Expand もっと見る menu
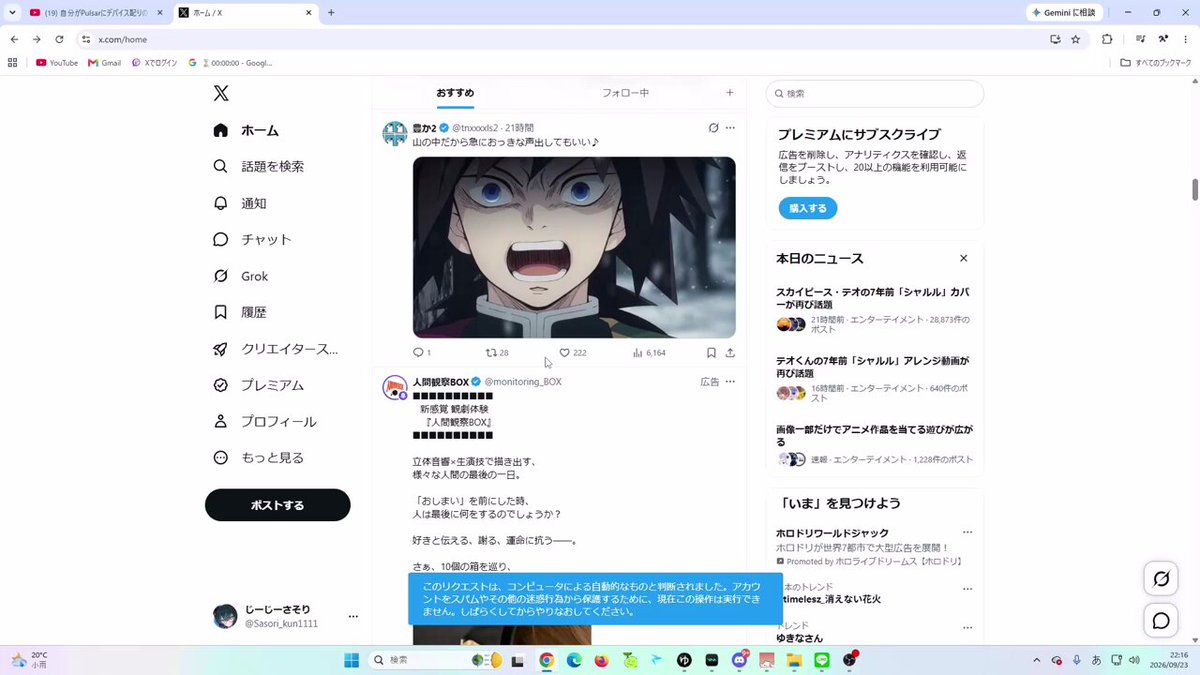1200x675 pixels. click(258, 457)
